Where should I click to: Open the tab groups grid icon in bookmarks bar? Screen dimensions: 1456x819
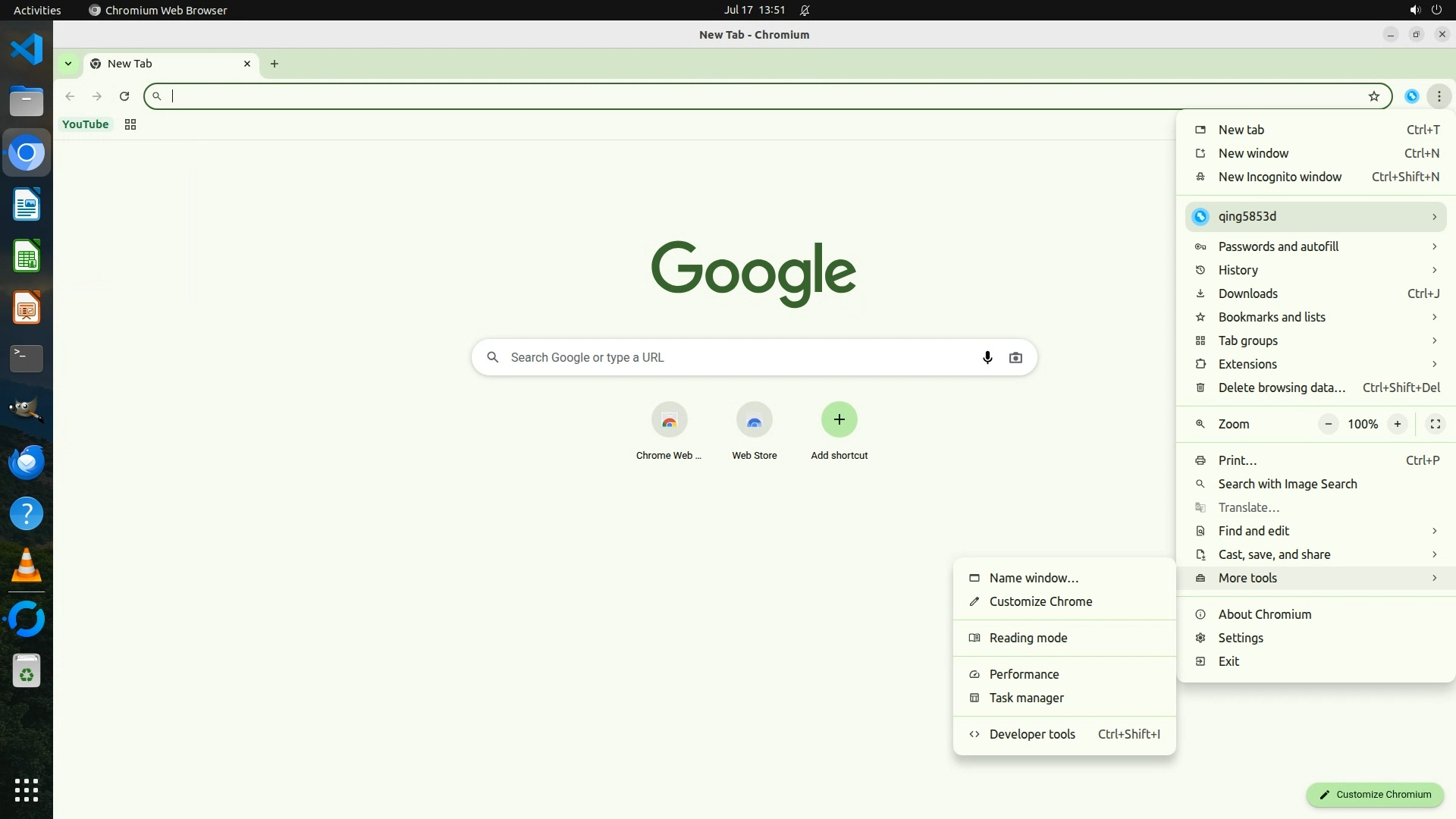(x=130, y=124)
